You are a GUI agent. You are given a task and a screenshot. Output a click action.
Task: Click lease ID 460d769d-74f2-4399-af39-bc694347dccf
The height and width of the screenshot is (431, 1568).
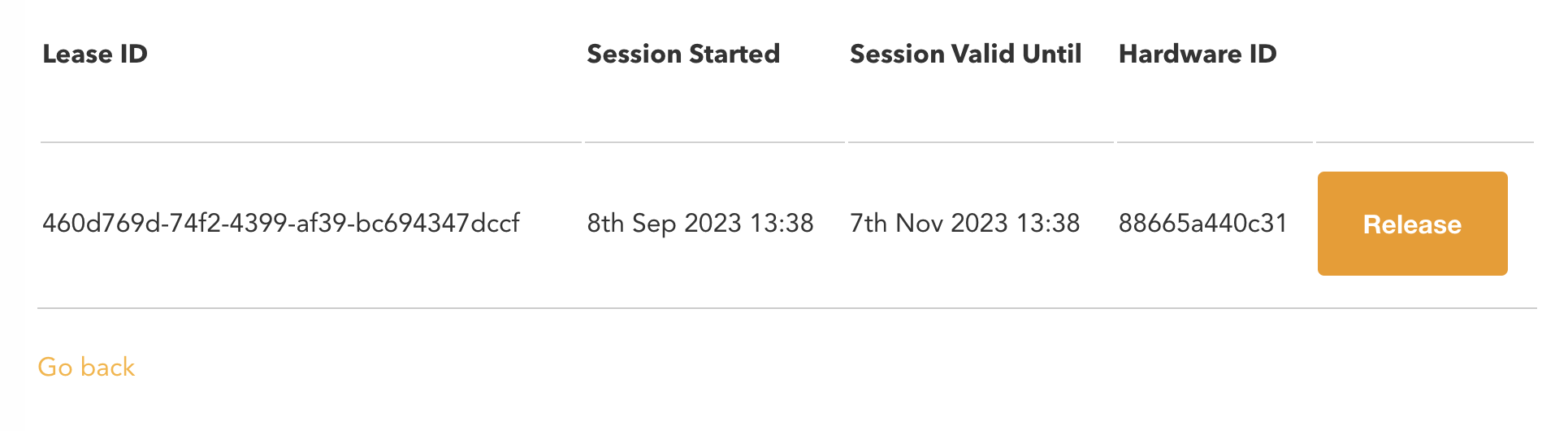click(281, 224)
